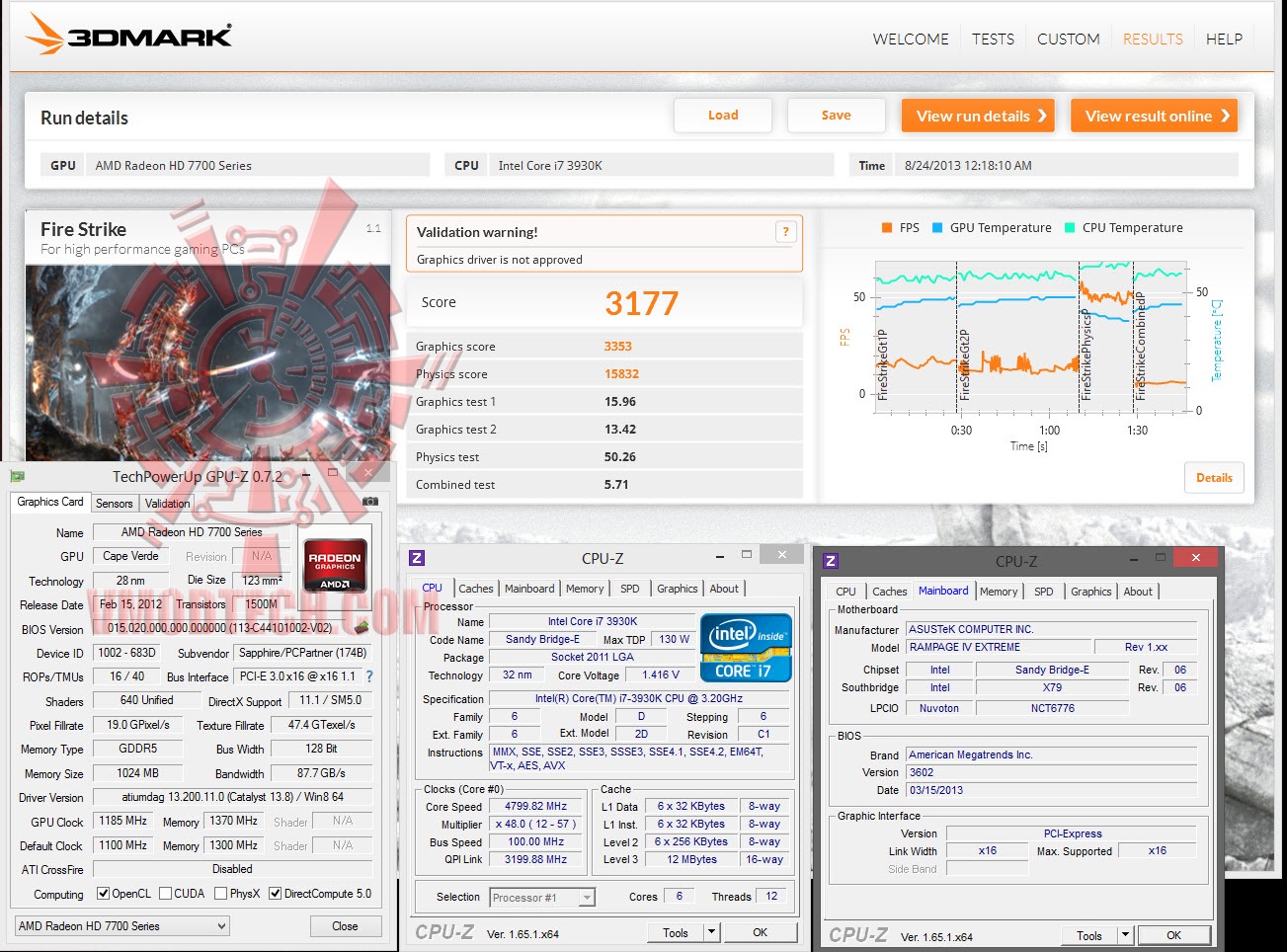Click the blue GPU Temperature legend square

click(x=937, y=228)
